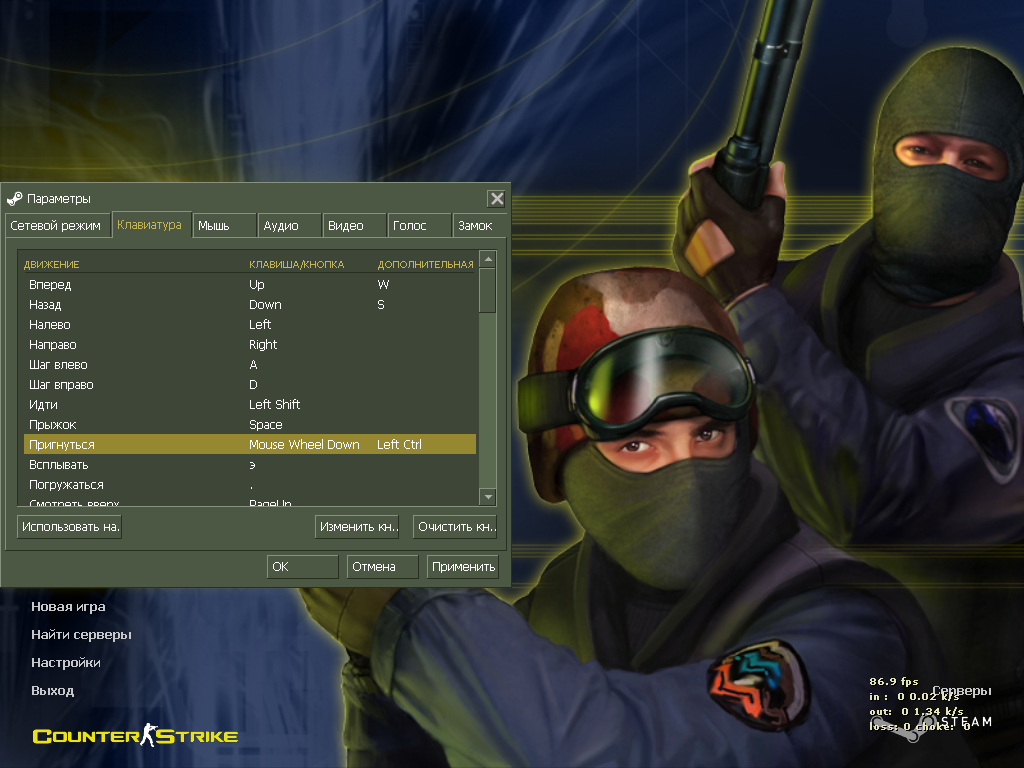
Task: Select the Прыжок action row
Action: click(249, 425)
